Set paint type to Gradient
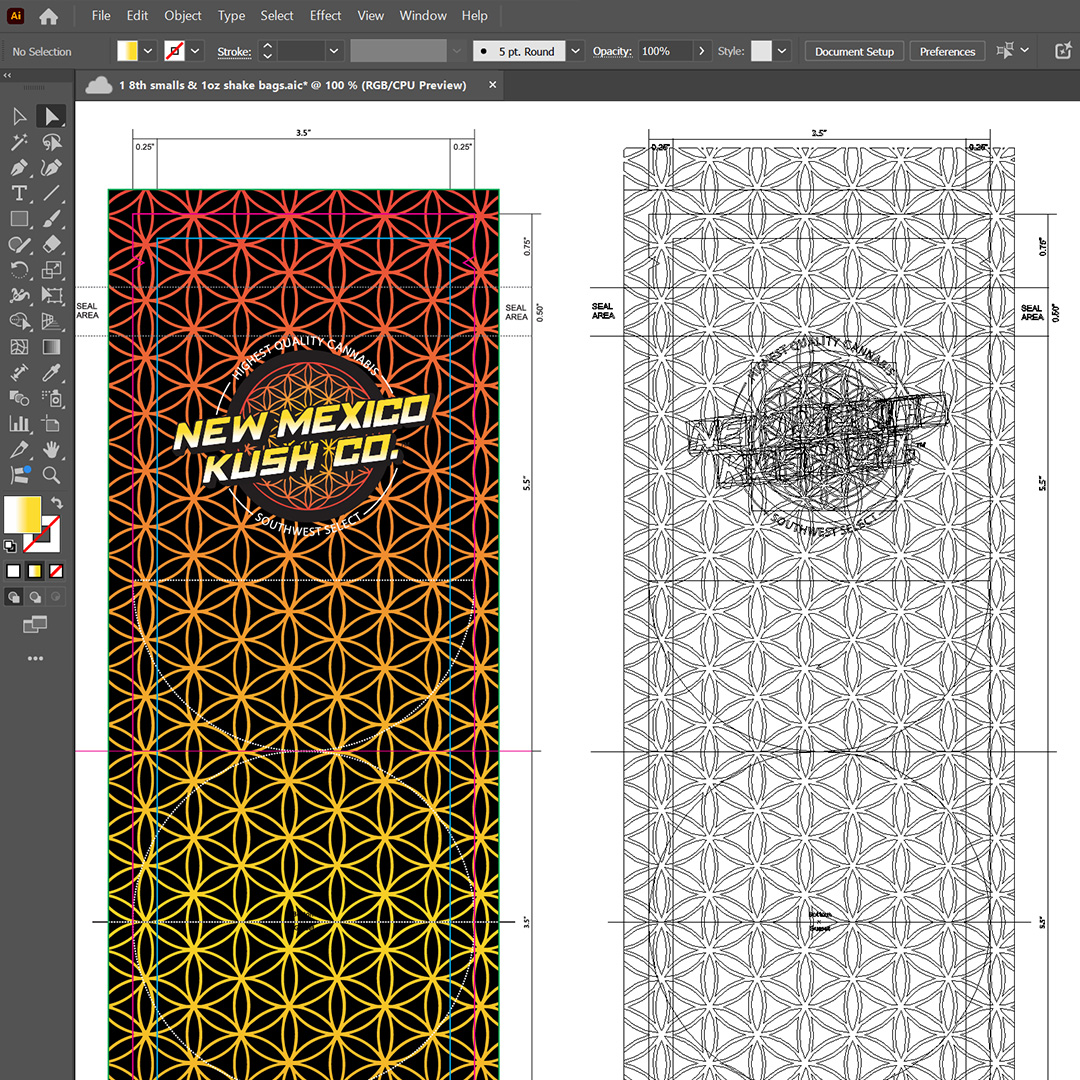 34,571
